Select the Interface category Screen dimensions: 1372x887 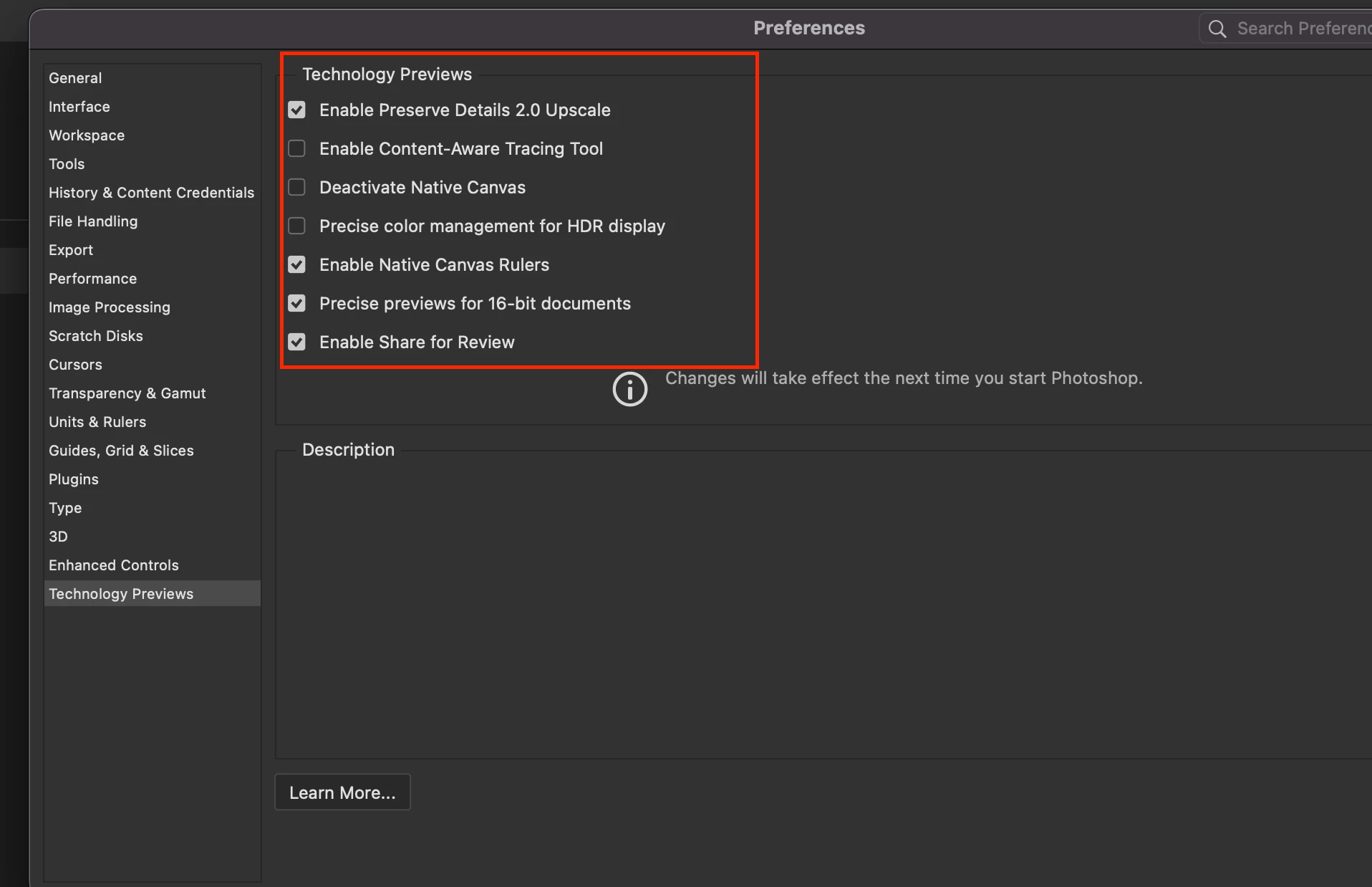click(x=152, y=106)
